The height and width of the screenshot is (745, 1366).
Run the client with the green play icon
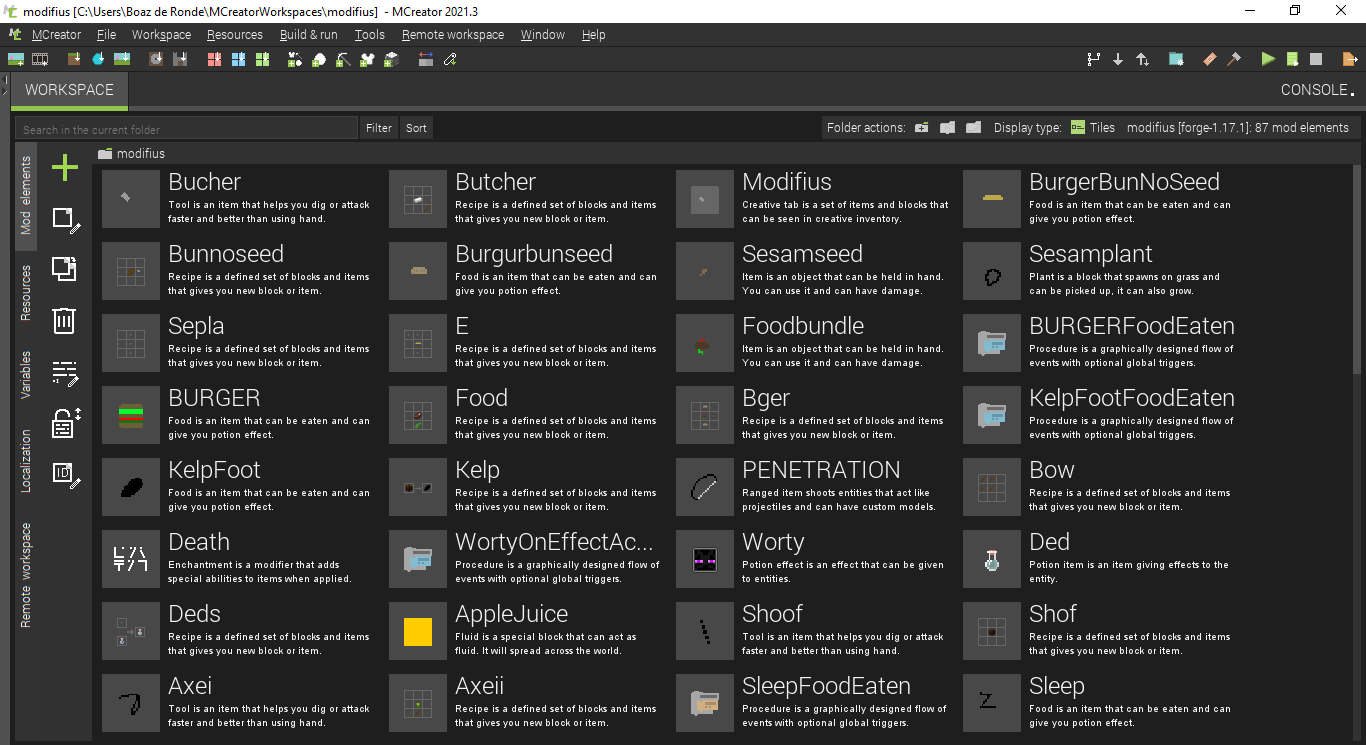click(1266, 59)
